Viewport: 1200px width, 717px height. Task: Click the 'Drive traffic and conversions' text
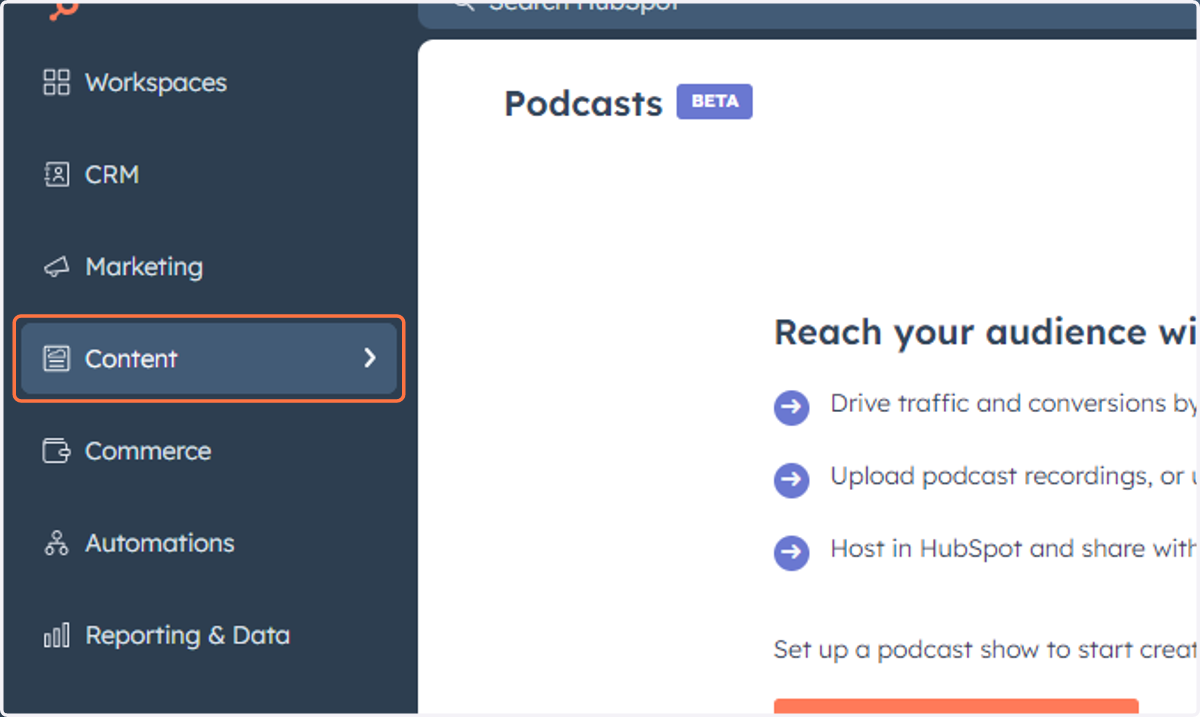point(1014,404)
